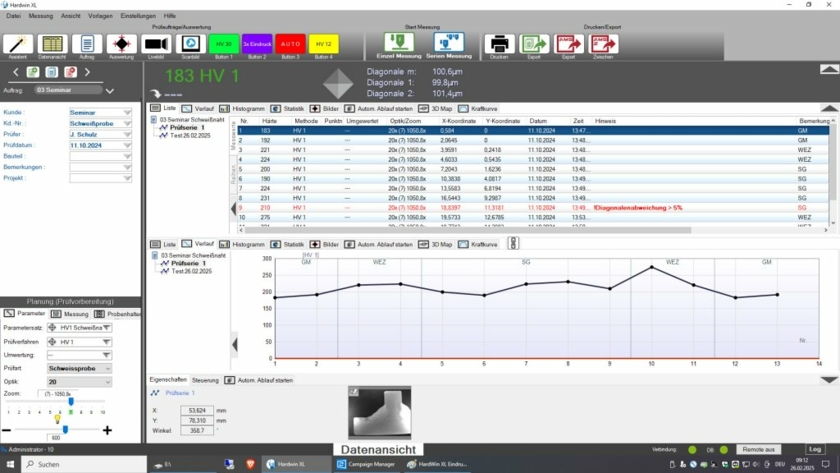Click the Datenansicht toolbar icon
Viewport: 840px width, 473px height.
tap(52, 44)
